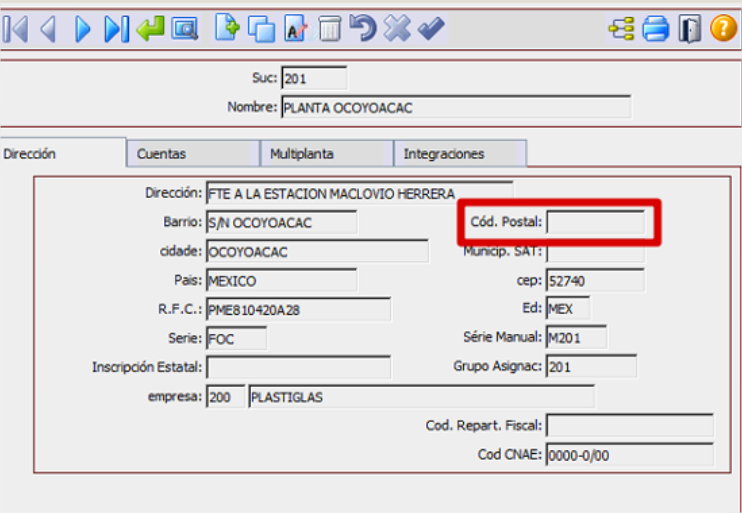Open the Integraciones tab
The image size is (742, 513).
click(460, 153)
